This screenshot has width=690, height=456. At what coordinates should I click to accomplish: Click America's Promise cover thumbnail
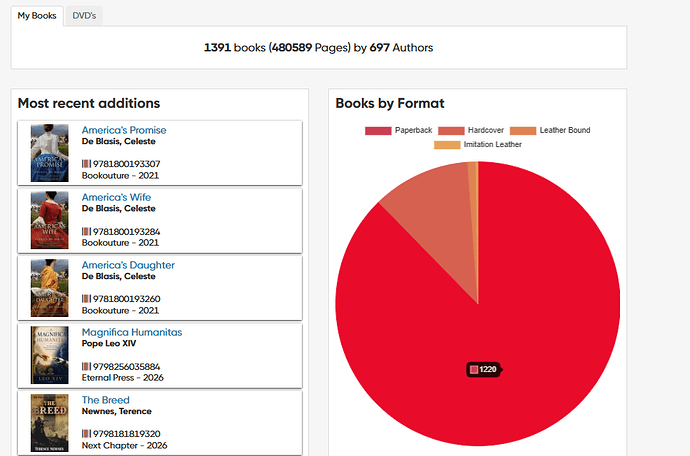tap(50, 153)
